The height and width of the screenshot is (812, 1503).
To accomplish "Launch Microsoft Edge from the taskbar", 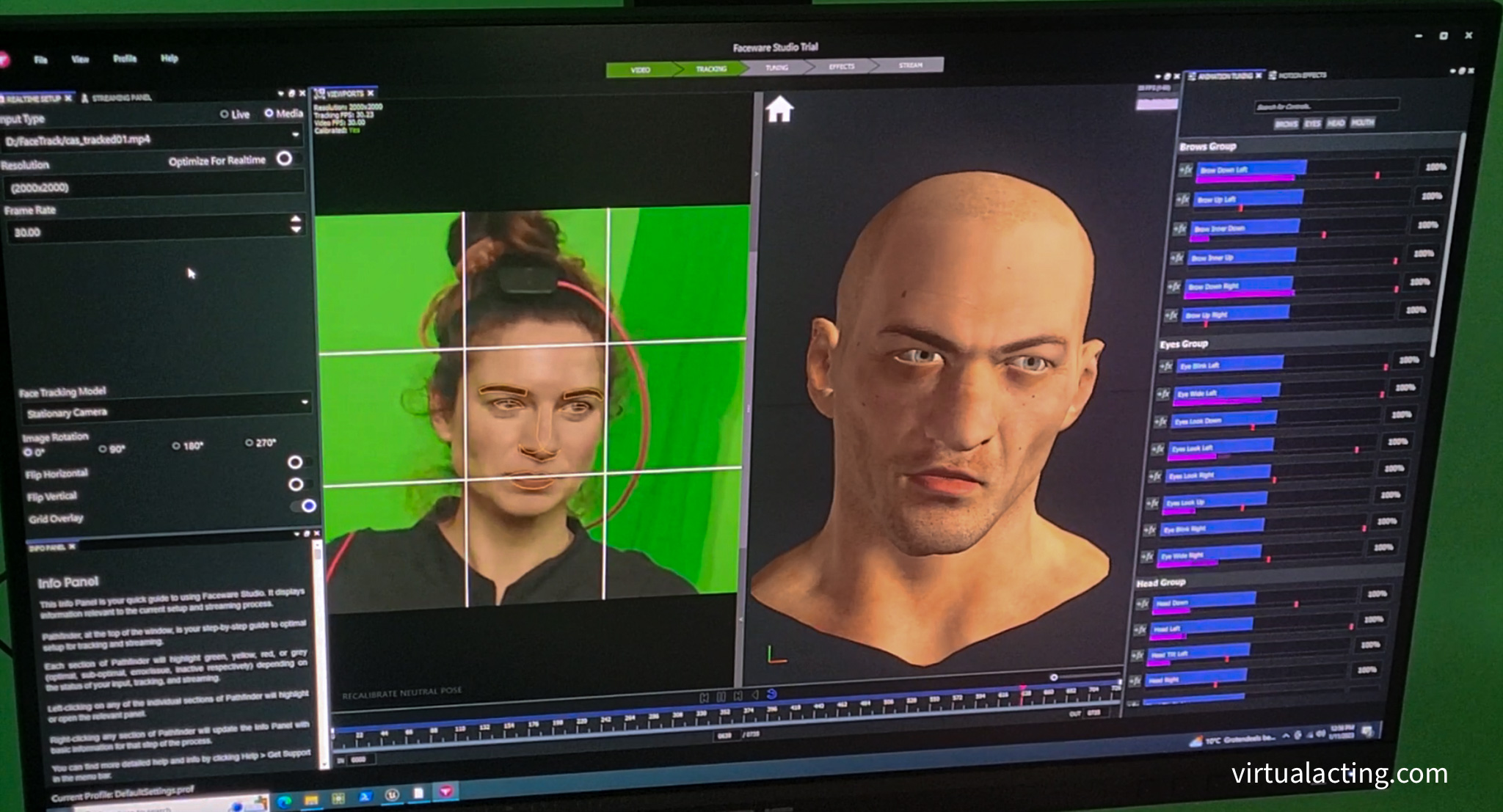I will click(285, 801).
